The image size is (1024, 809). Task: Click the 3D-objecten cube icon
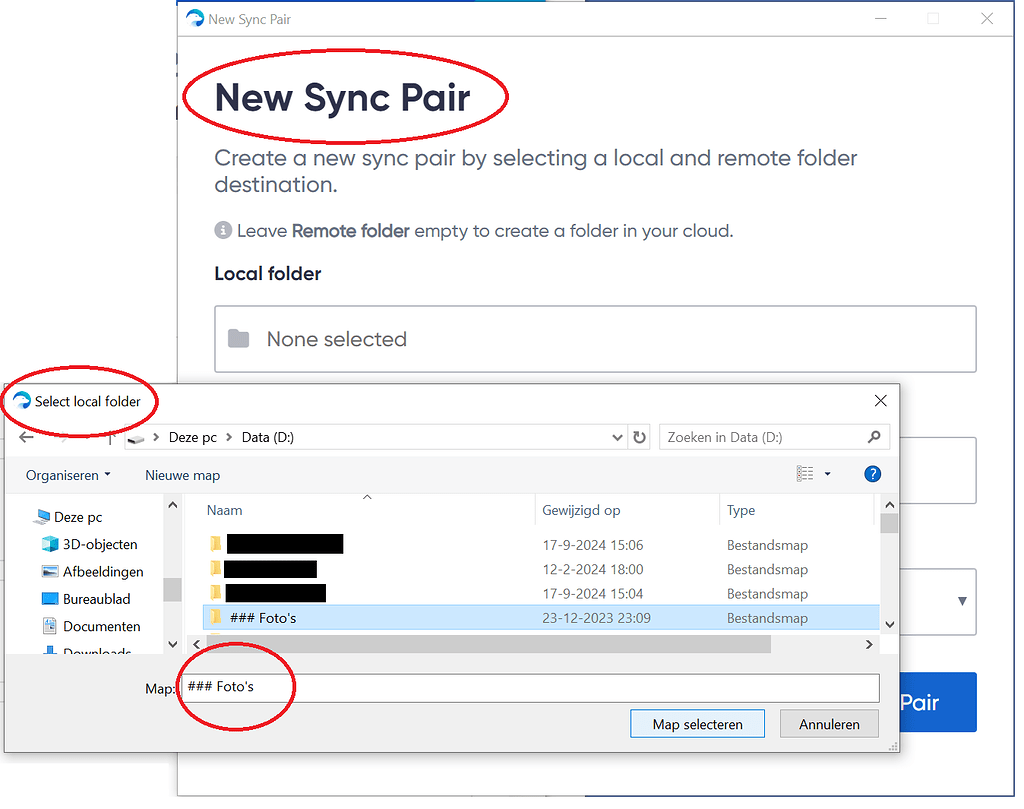pos(50,544)
